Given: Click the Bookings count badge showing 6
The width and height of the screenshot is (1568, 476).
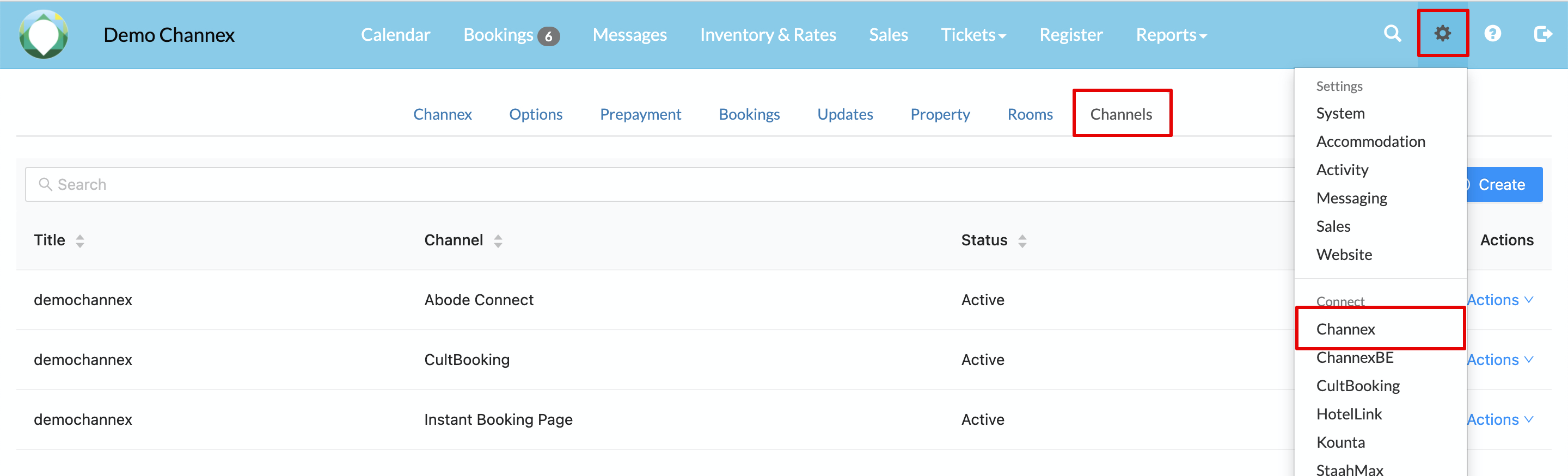Looking at the screenshot, I should (548, 36).
